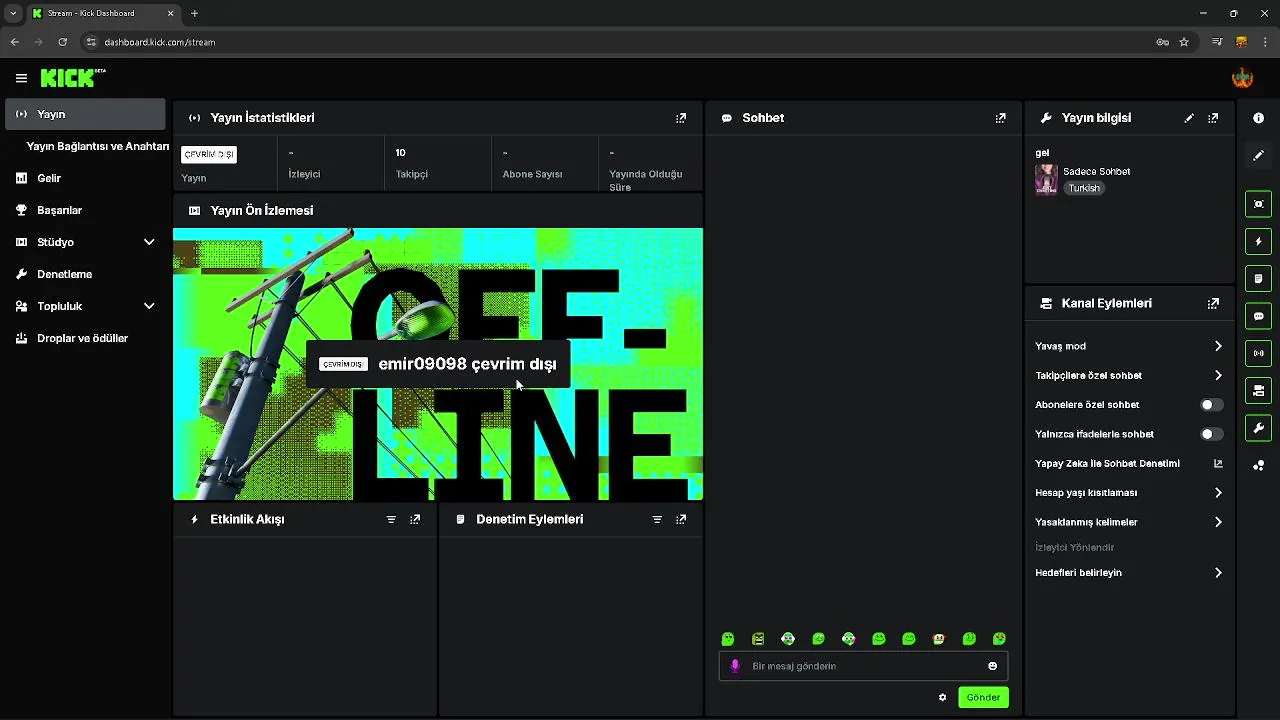1280x720 pixels.
Task: Select the Stream - Kick Dashboard browser tab
Action: coord(103,13)
